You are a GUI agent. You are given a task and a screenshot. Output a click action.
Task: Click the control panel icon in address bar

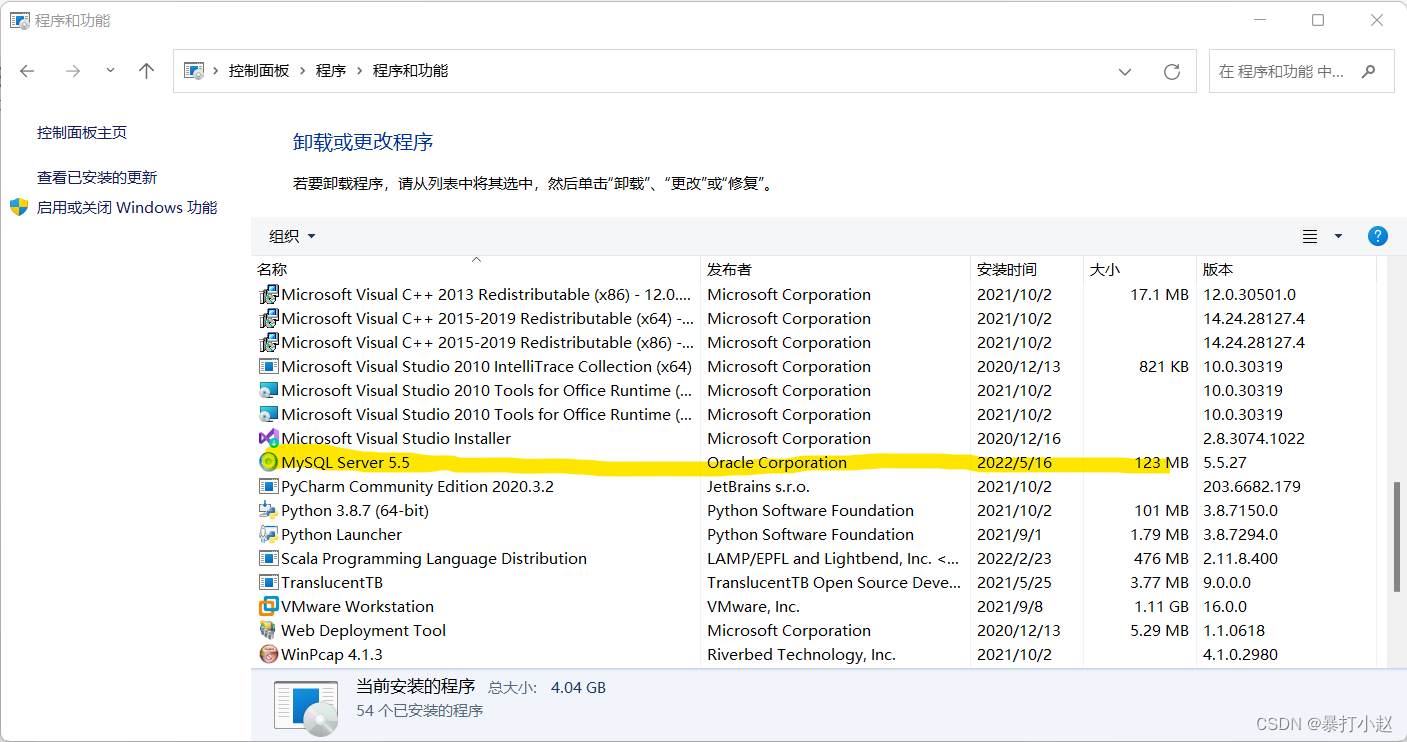point(194,71)
